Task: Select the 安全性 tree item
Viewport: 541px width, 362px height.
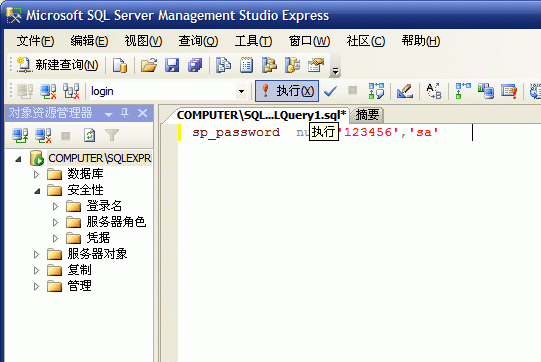Action: click(x=85, y=190)
